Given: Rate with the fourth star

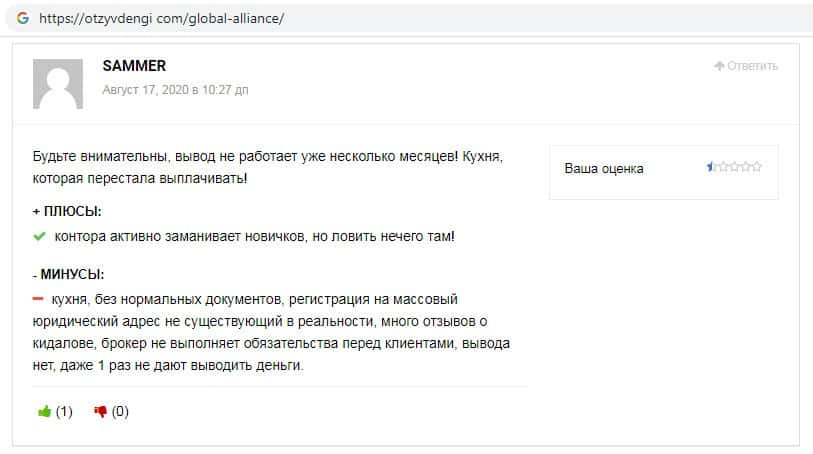Looking at the screenshot, I should point(746,167).
